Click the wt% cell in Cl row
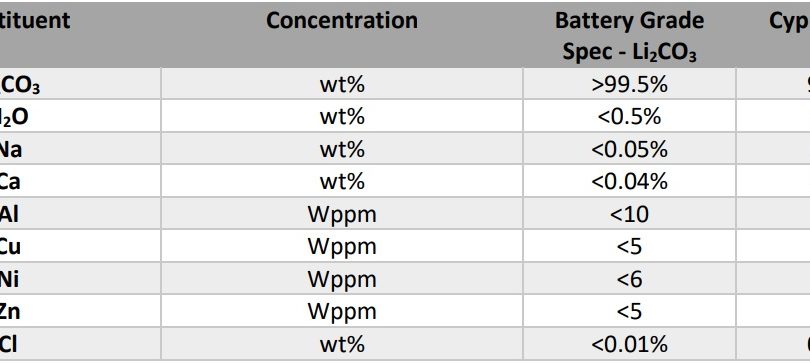810x364 pixels. pyautogui.click(x=342, y=344)
